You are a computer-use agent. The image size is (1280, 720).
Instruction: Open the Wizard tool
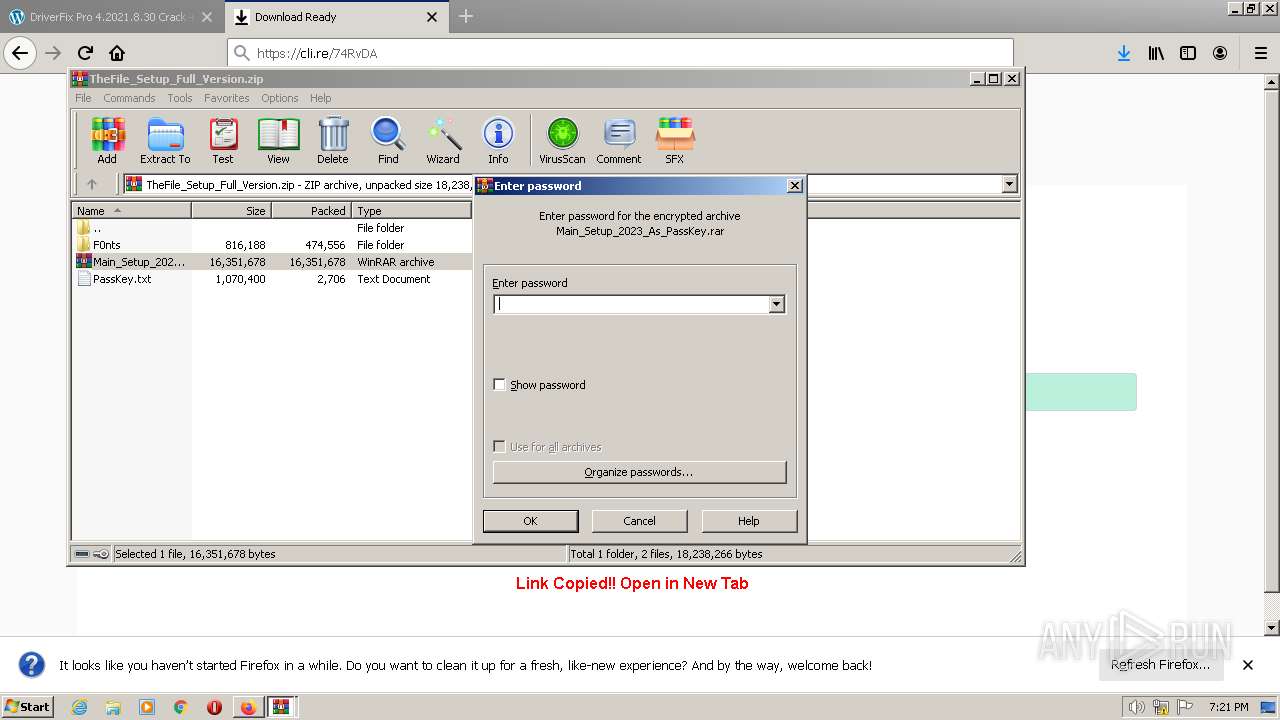tap(443, 140)
